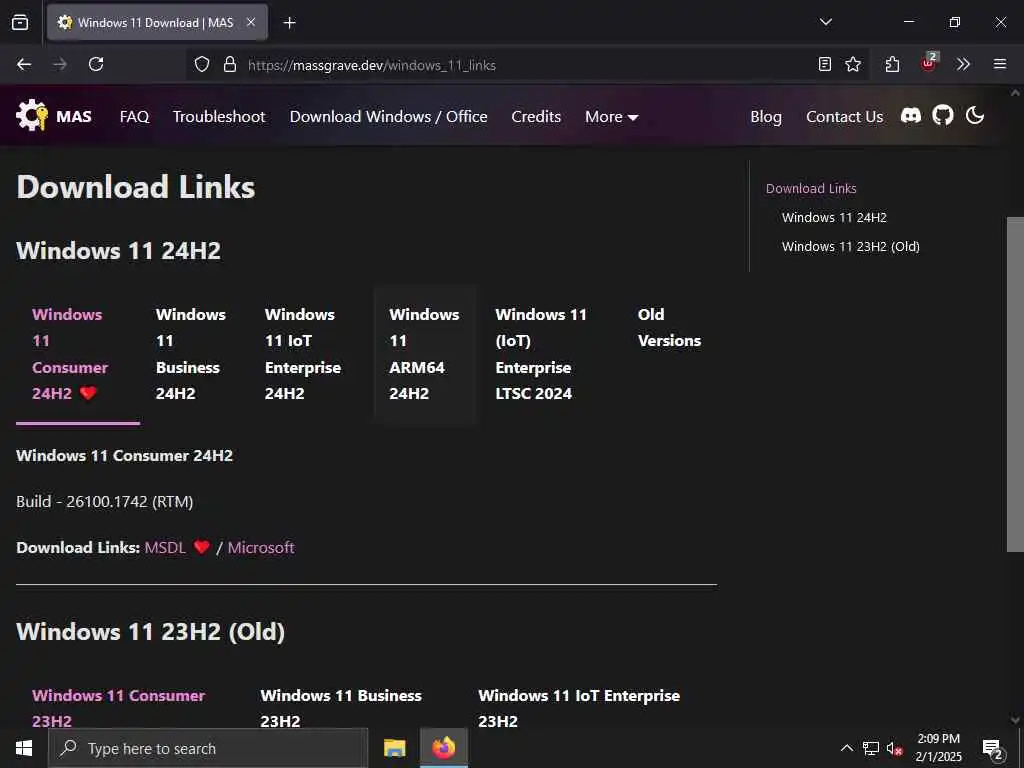
Task: Open the extensions puzzle icon
Action: (892, 64)
